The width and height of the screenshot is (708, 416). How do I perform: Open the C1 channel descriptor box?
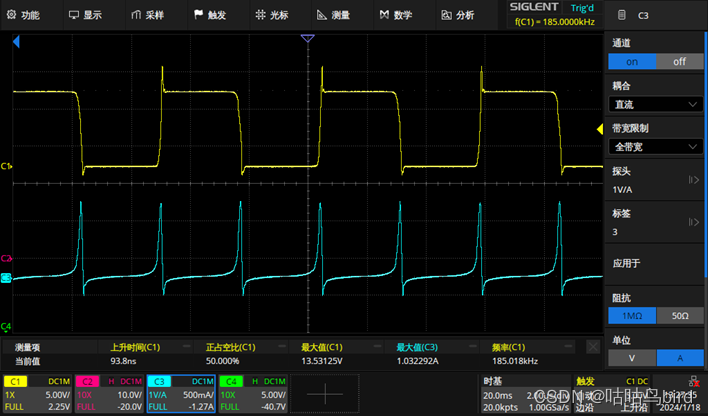point(37,394)
